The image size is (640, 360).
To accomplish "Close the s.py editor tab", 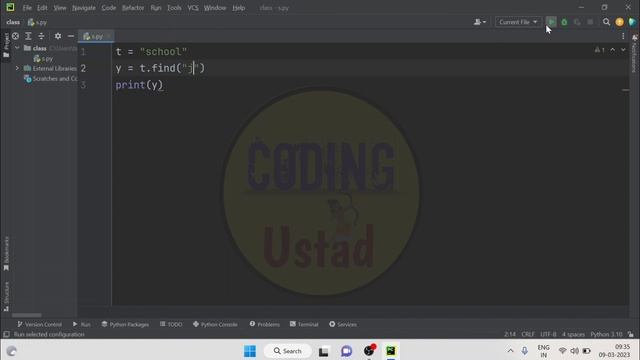I will pos(109,36).
